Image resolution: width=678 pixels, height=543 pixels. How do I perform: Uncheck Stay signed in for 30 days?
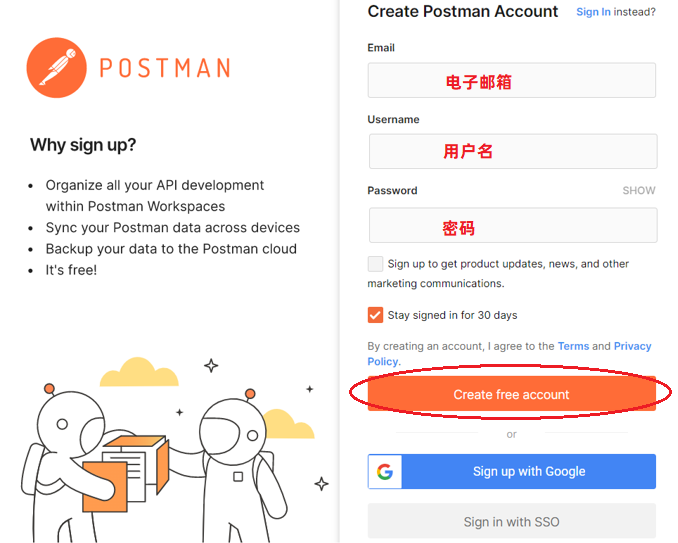coord(376,315)
